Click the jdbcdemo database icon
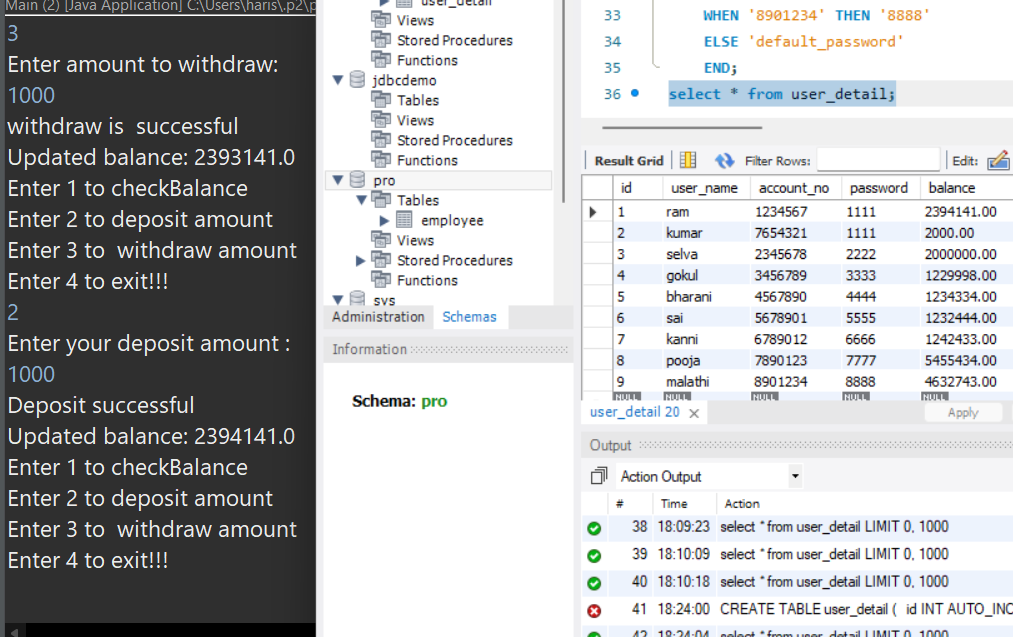The width and height of the screenshot is (1013, 637). point(358,80)
